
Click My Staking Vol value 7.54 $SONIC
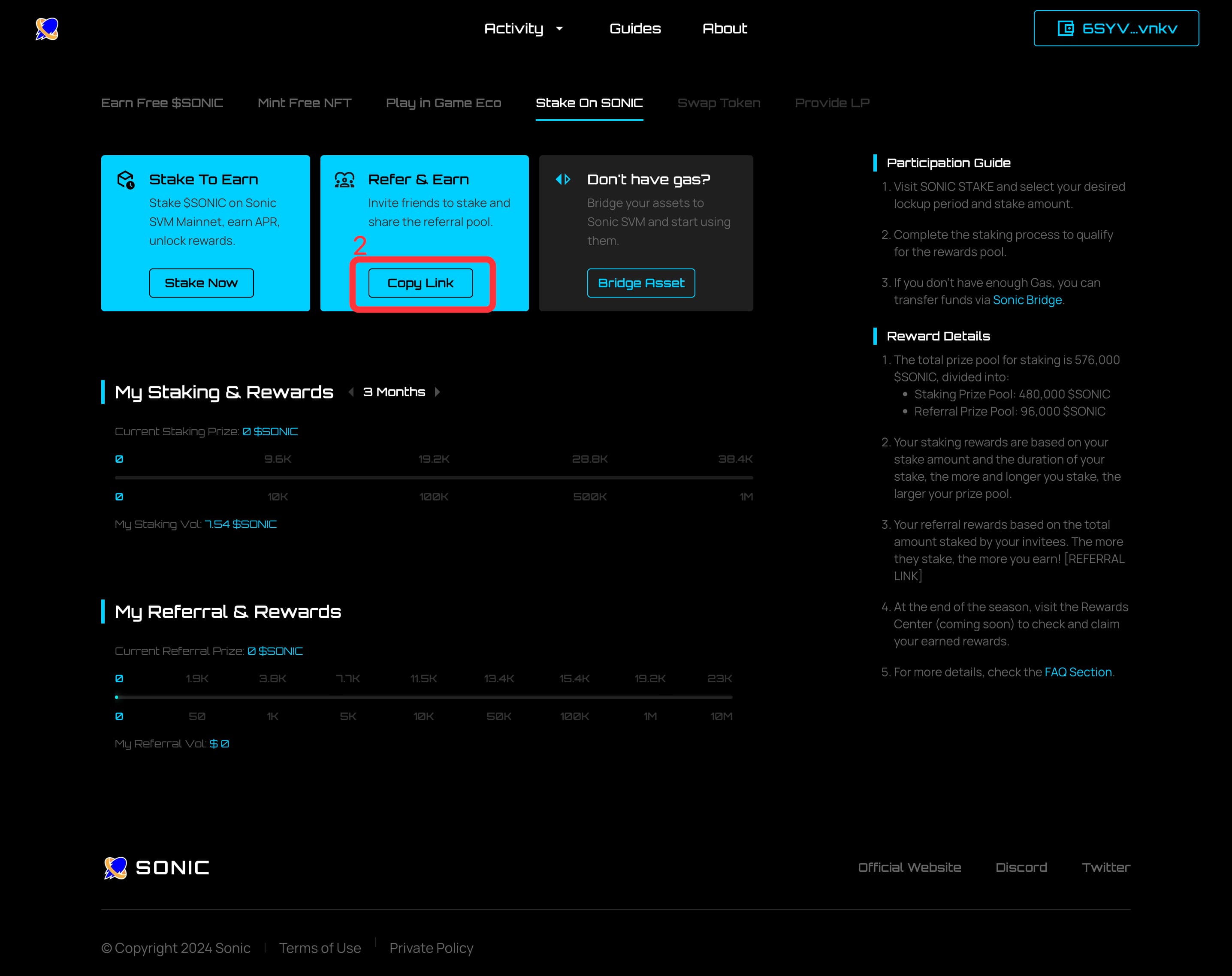point(241,524)
